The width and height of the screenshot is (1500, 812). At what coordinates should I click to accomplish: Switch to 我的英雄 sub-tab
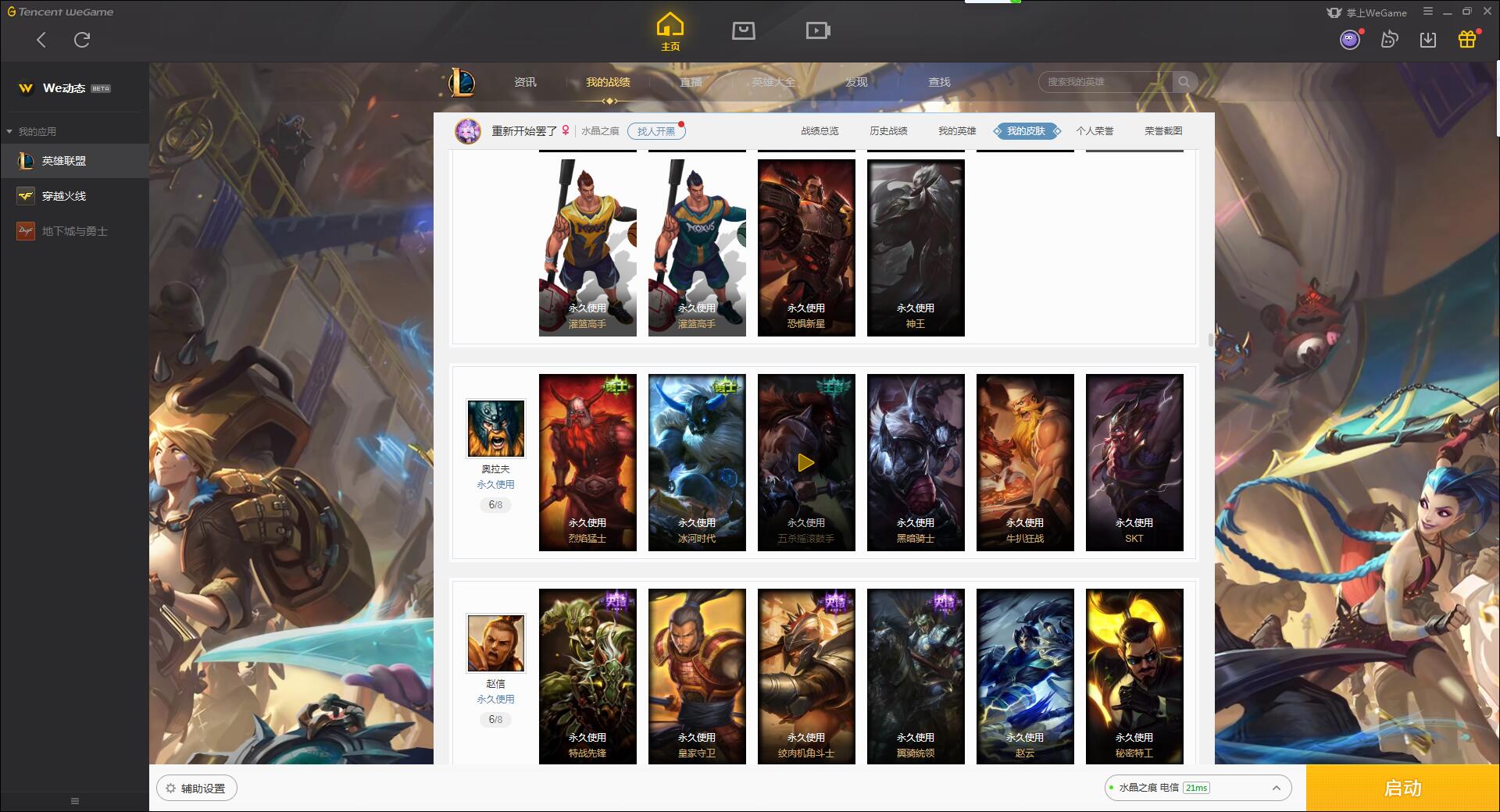click(x=957, y=131)
